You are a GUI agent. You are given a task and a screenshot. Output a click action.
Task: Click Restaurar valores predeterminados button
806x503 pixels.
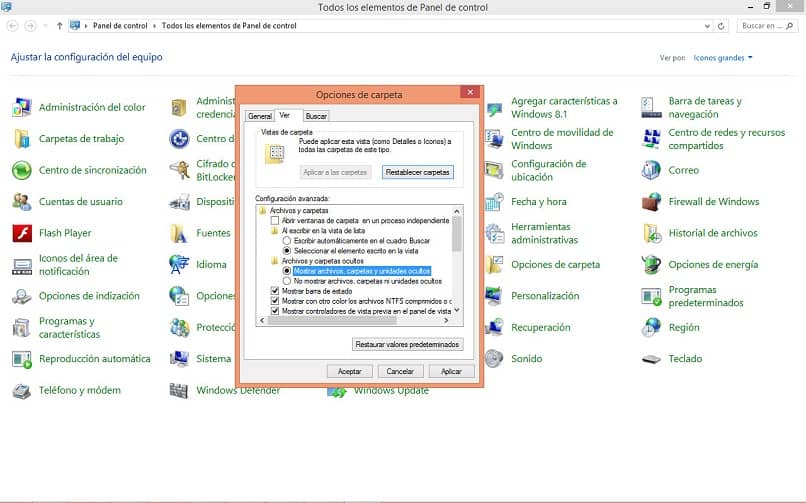click(x=407, y=344)
